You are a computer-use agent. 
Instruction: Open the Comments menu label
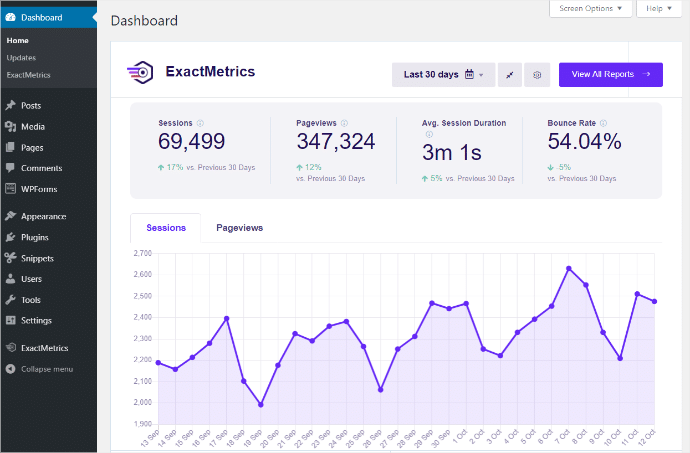coord(42,168)
